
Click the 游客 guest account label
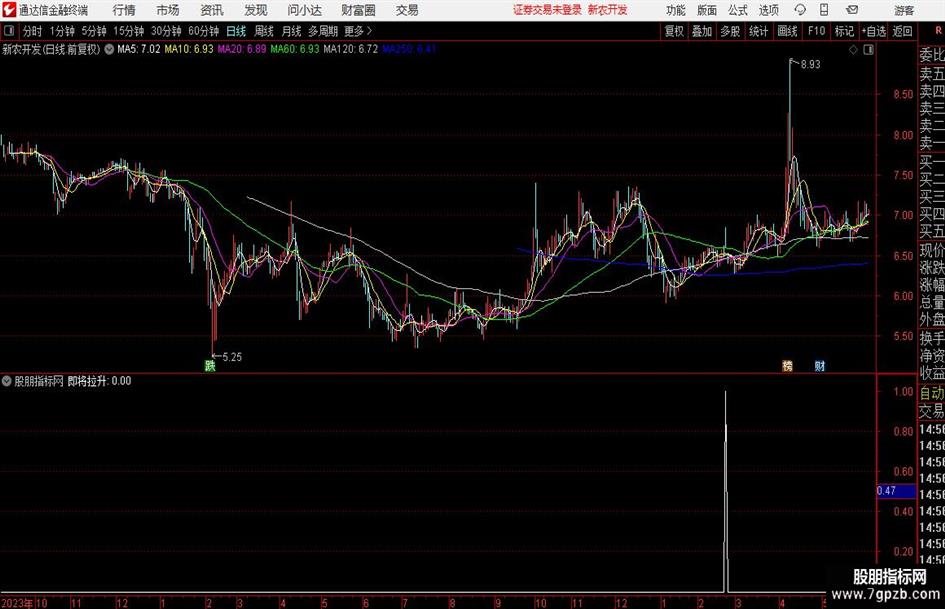[x=904, y=10]
